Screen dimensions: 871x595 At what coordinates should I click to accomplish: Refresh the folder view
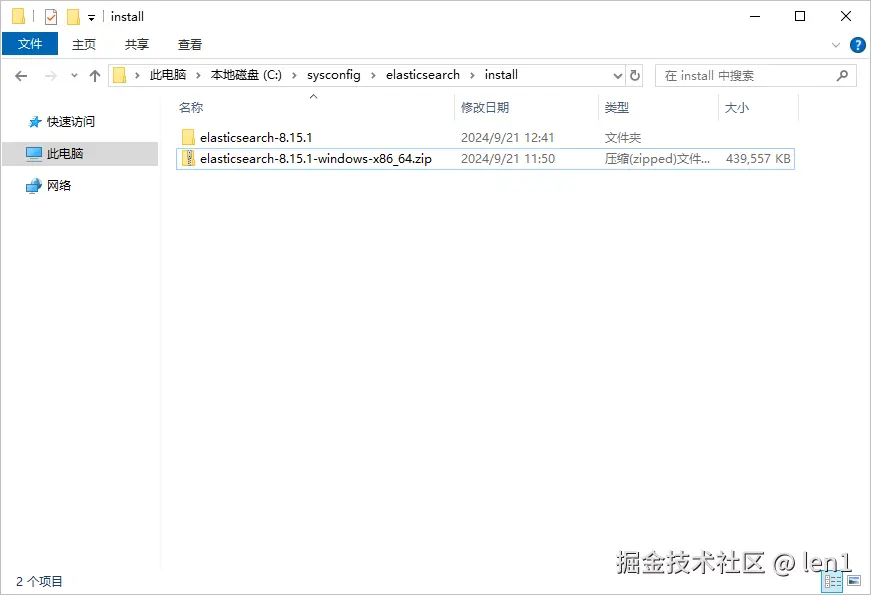(635, 76)
